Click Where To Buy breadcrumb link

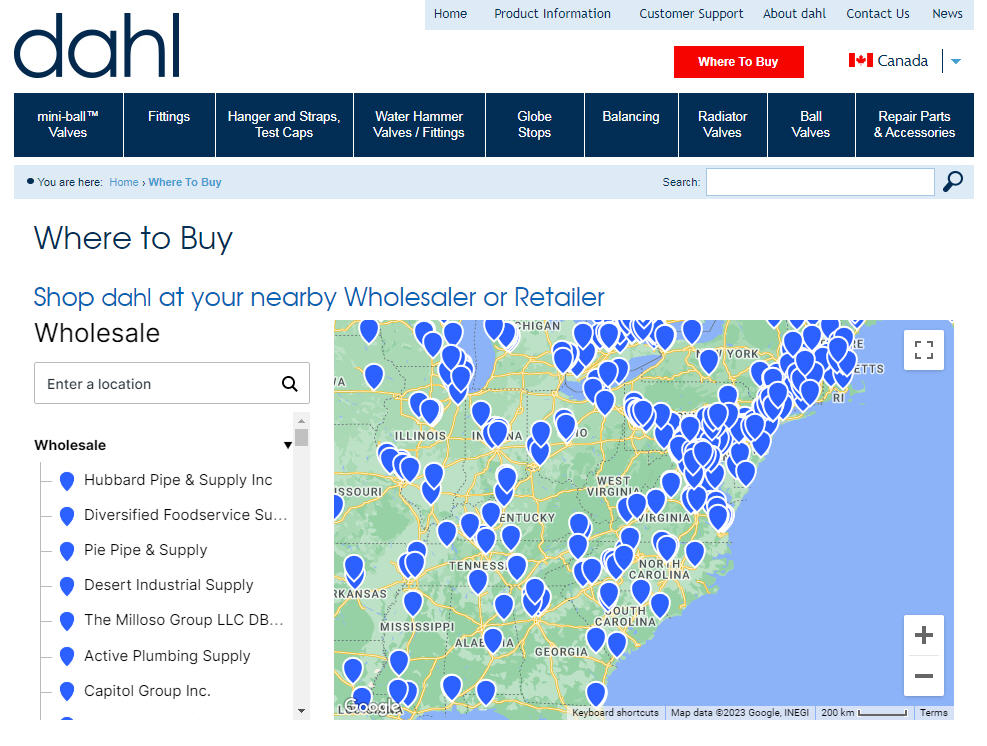[185, 182]
